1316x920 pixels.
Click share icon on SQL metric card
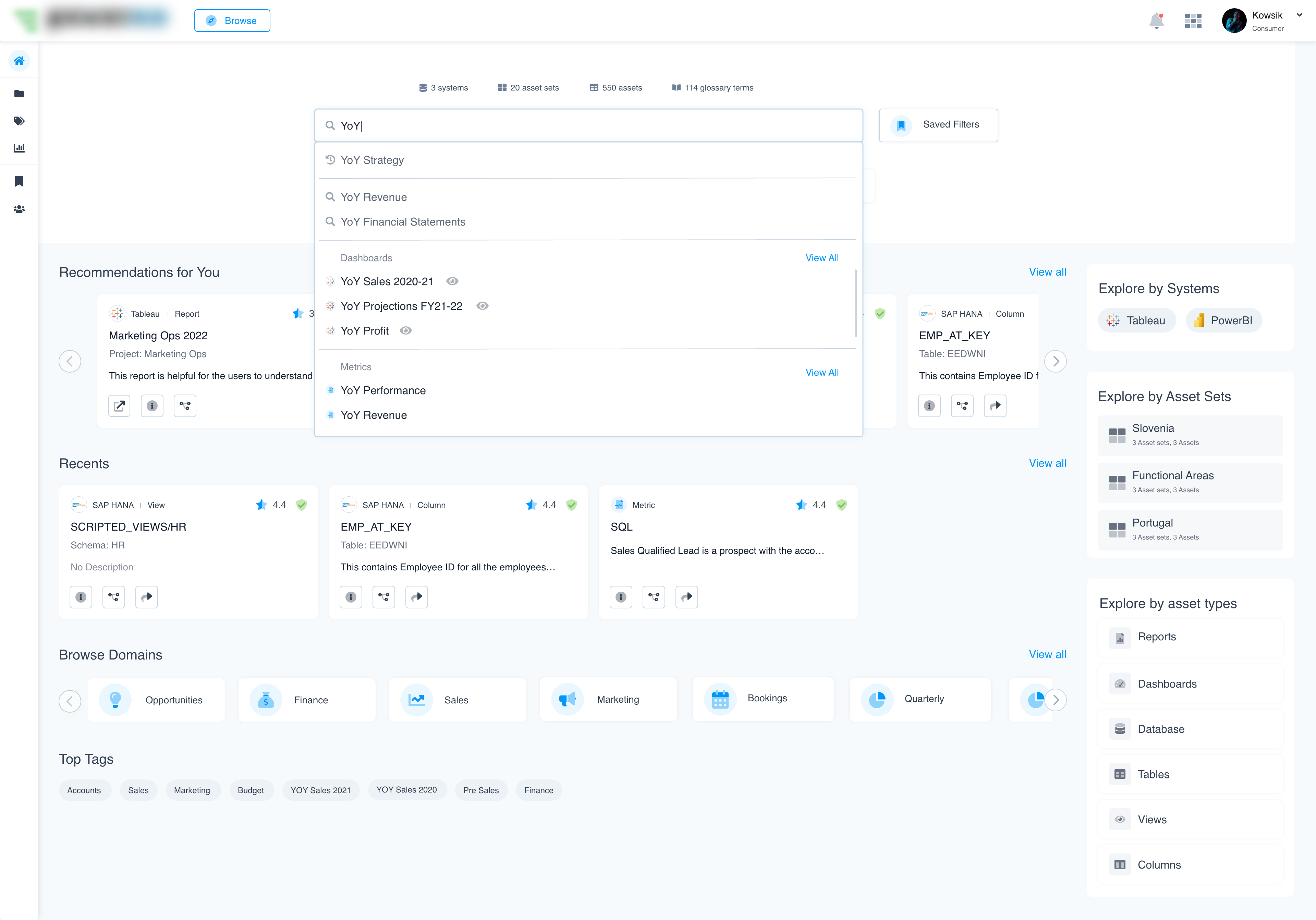686,597
